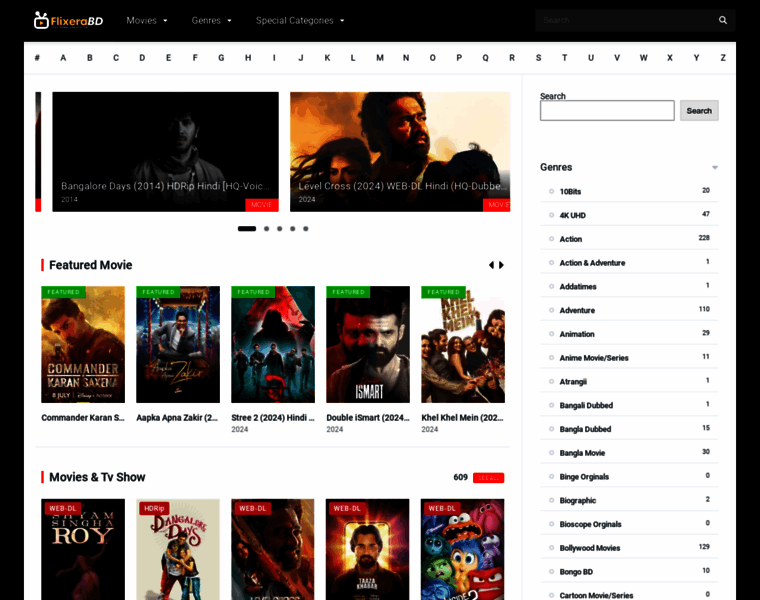Open the Movies dropdown menu

[147, 20]
